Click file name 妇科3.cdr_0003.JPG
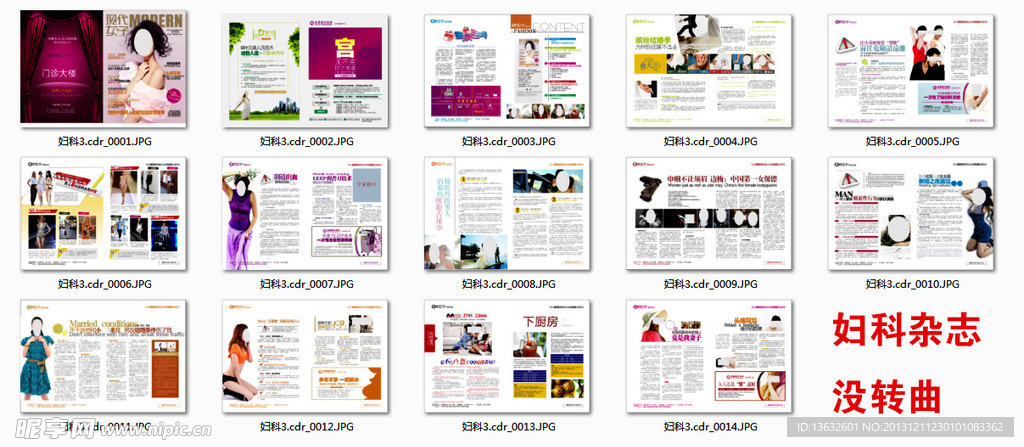Viewport: 1024px width, 447px height. click(x=509, y=141)
